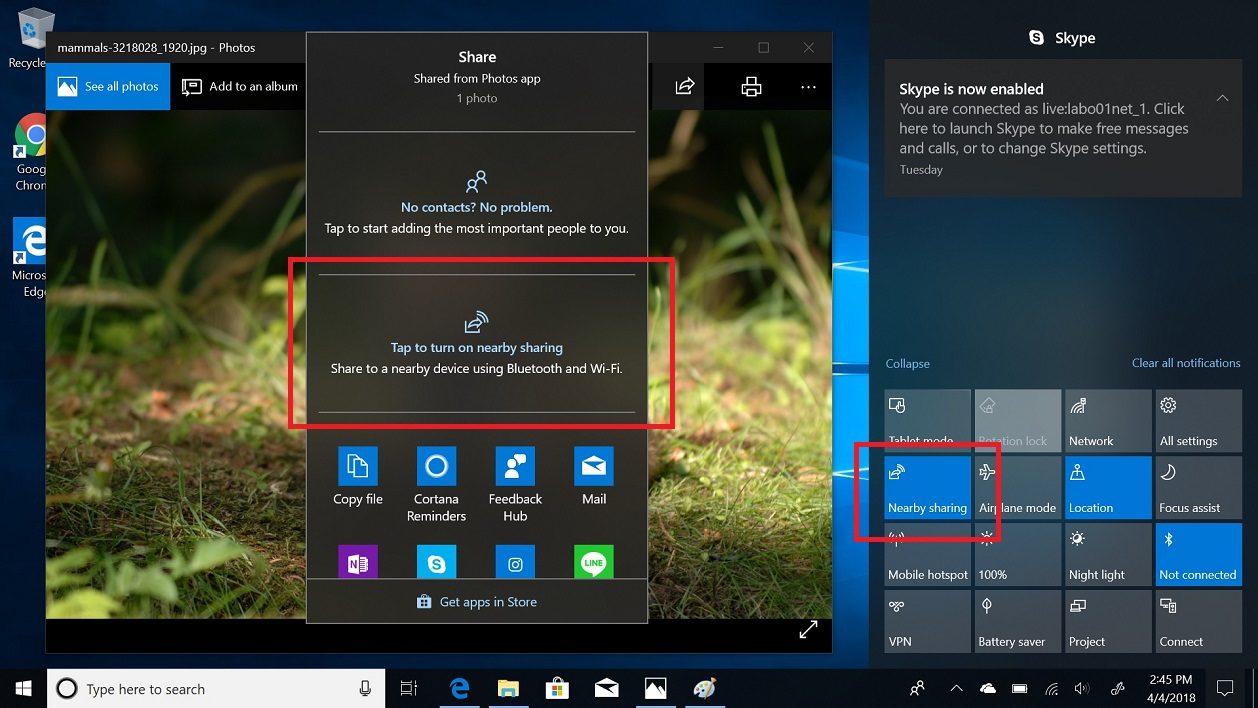Share photo to Skype app icon
Screen dimensions: 1258x708
click(x=436, y=562)
